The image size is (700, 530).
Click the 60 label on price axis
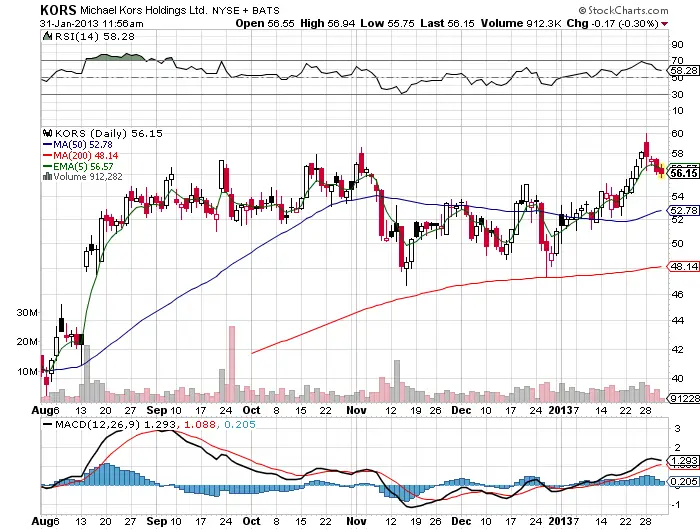pos(677,133)
